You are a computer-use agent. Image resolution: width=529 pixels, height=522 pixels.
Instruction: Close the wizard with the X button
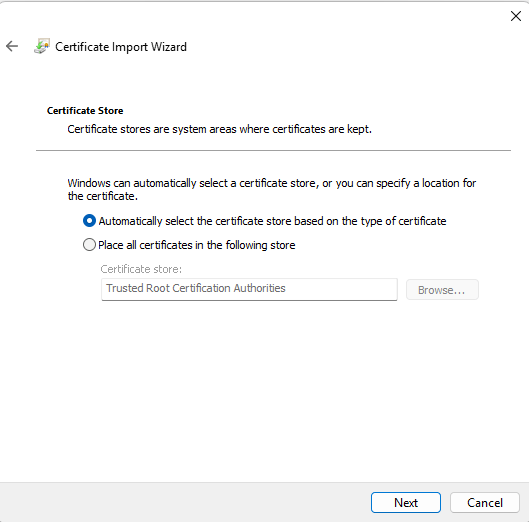pyautogui.click(x=516, y=16)
